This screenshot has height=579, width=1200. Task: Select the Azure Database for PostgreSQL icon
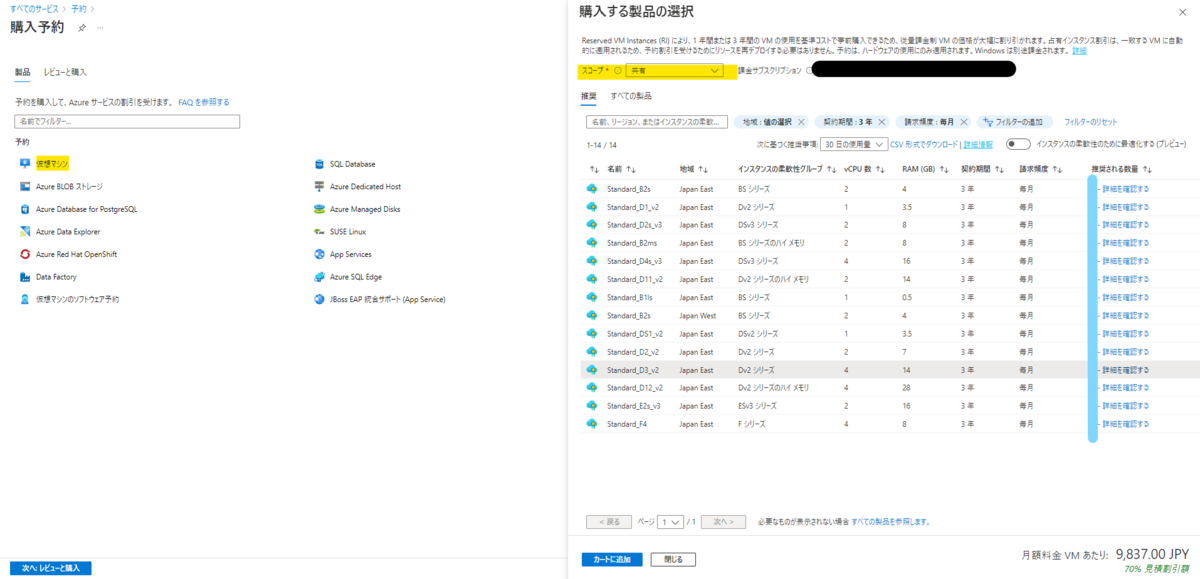tap(27, 209)
